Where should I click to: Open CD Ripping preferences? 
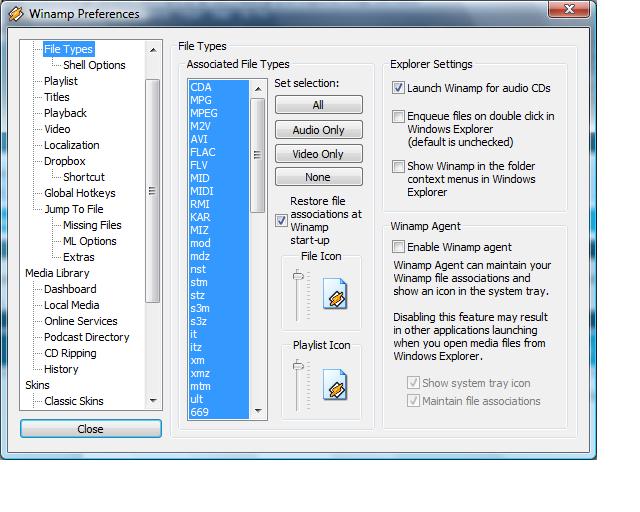pos(70,353)
